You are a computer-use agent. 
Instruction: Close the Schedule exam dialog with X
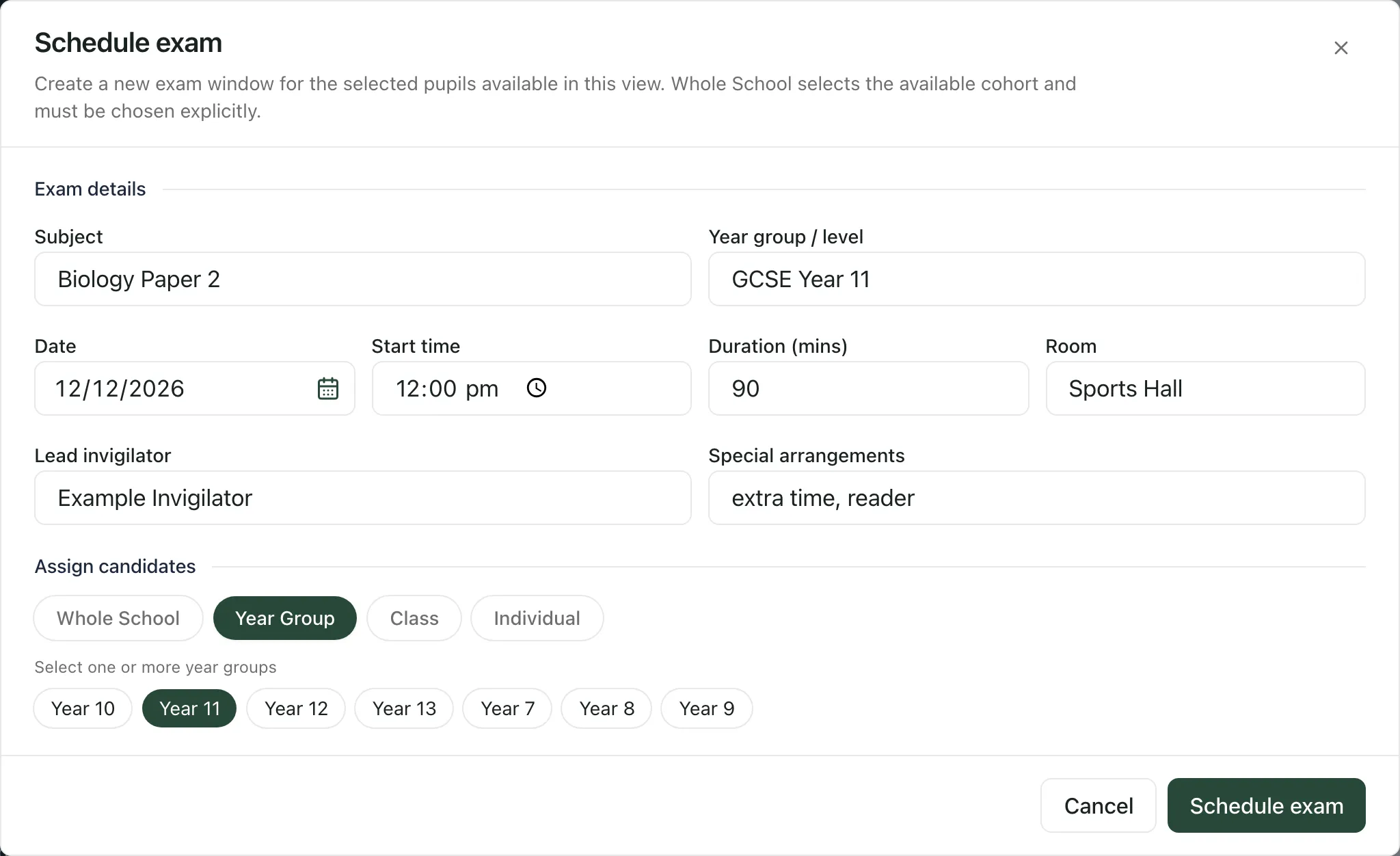[x=1341, y=48]
